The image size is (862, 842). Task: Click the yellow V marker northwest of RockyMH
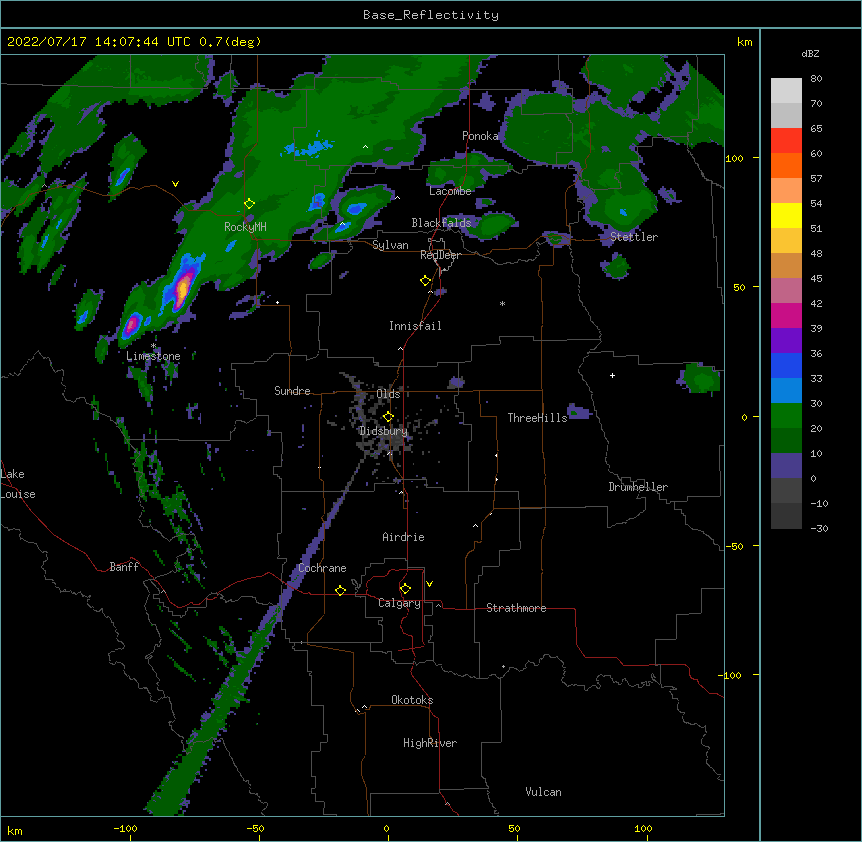coord(175,184)
